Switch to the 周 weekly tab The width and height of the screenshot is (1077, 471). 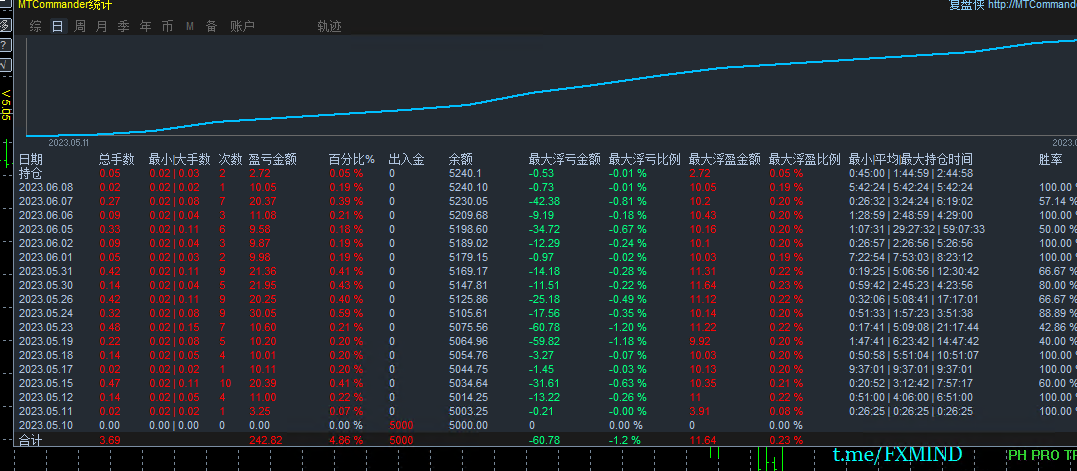click(80, 26)
